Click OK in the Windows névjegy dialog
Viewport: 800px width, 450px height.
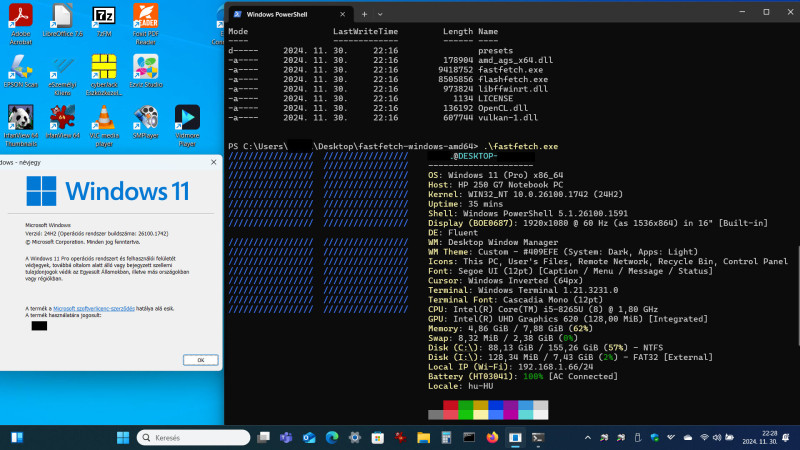(x=201, y=360)
